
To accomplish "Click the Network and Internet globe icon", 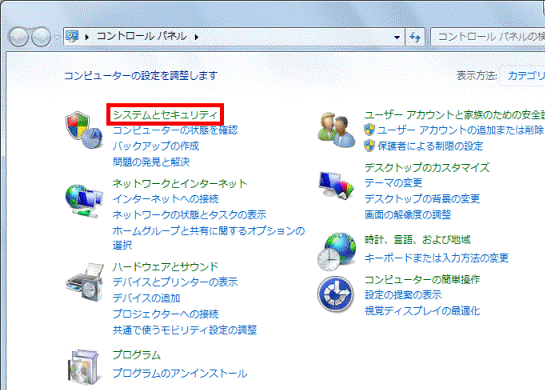I will coord(84,201).
